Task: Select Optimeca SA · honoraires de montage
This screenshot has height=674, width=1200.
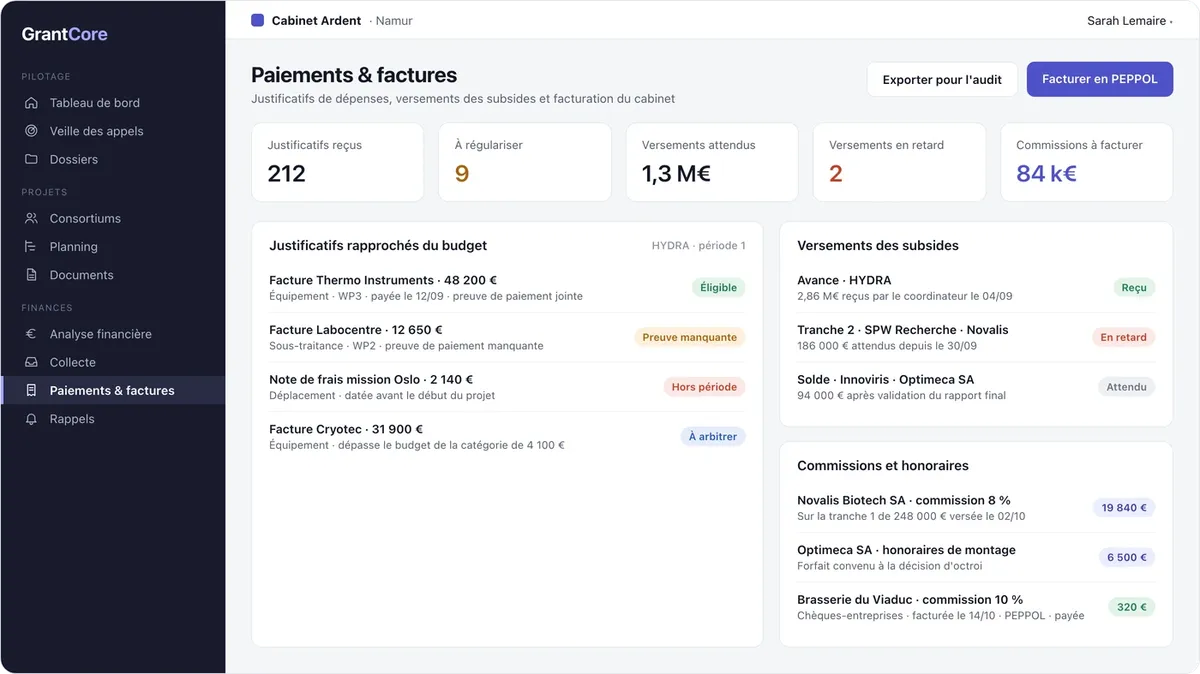Action: [976, 557]
